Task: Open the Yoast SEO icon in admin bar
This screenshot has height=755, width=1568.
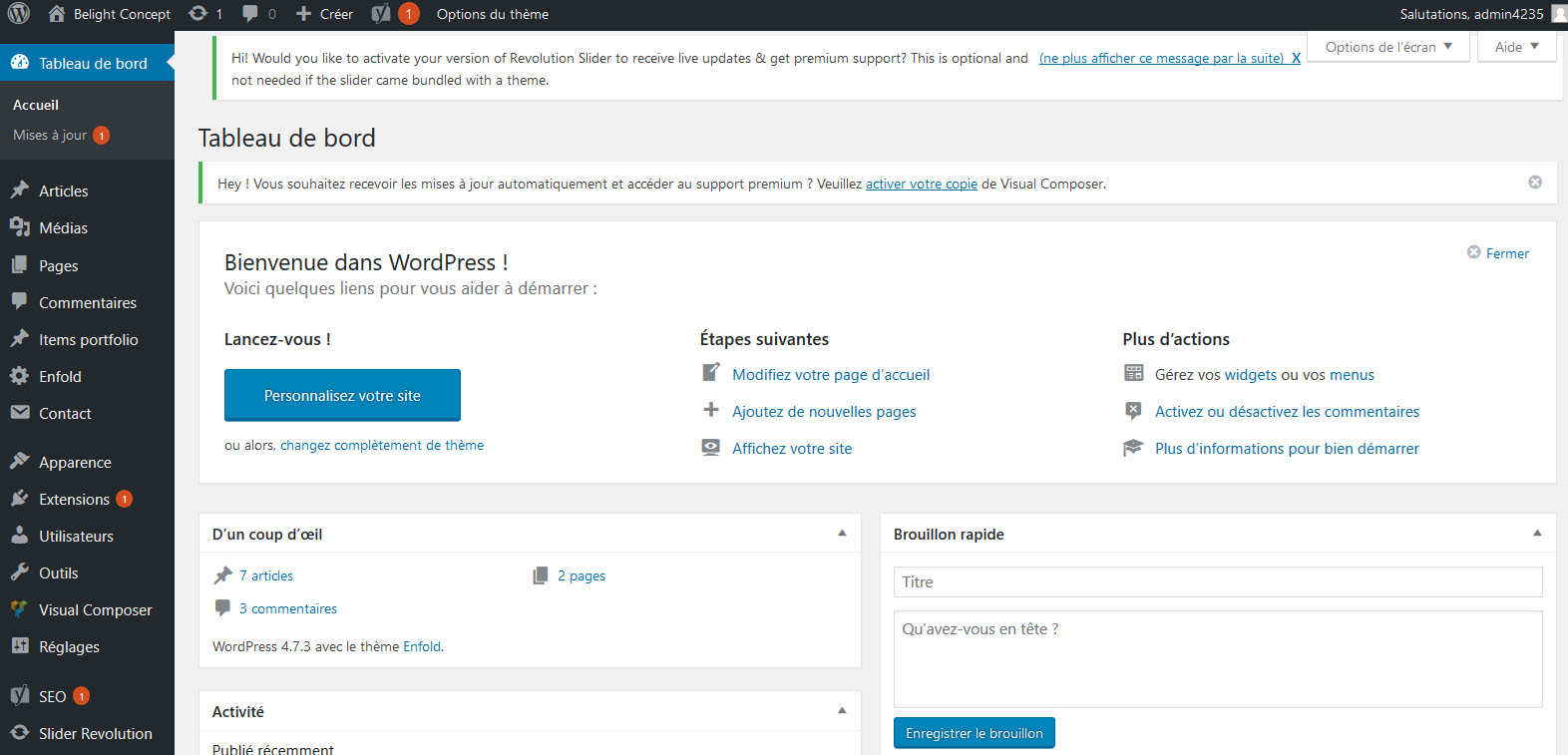Action: click(381, 14)
